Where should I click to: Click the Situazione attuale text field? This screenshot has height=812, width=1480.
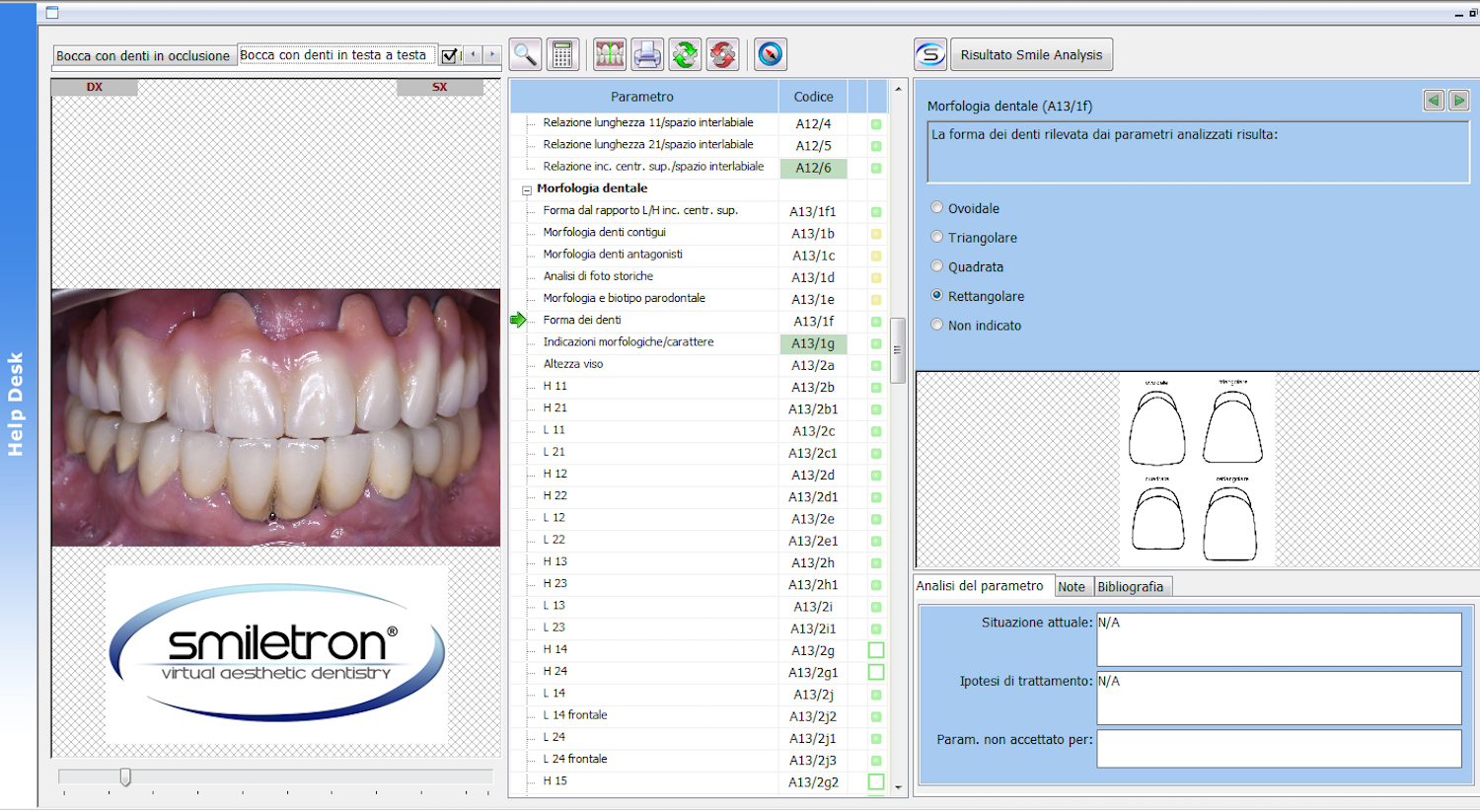1278,639
